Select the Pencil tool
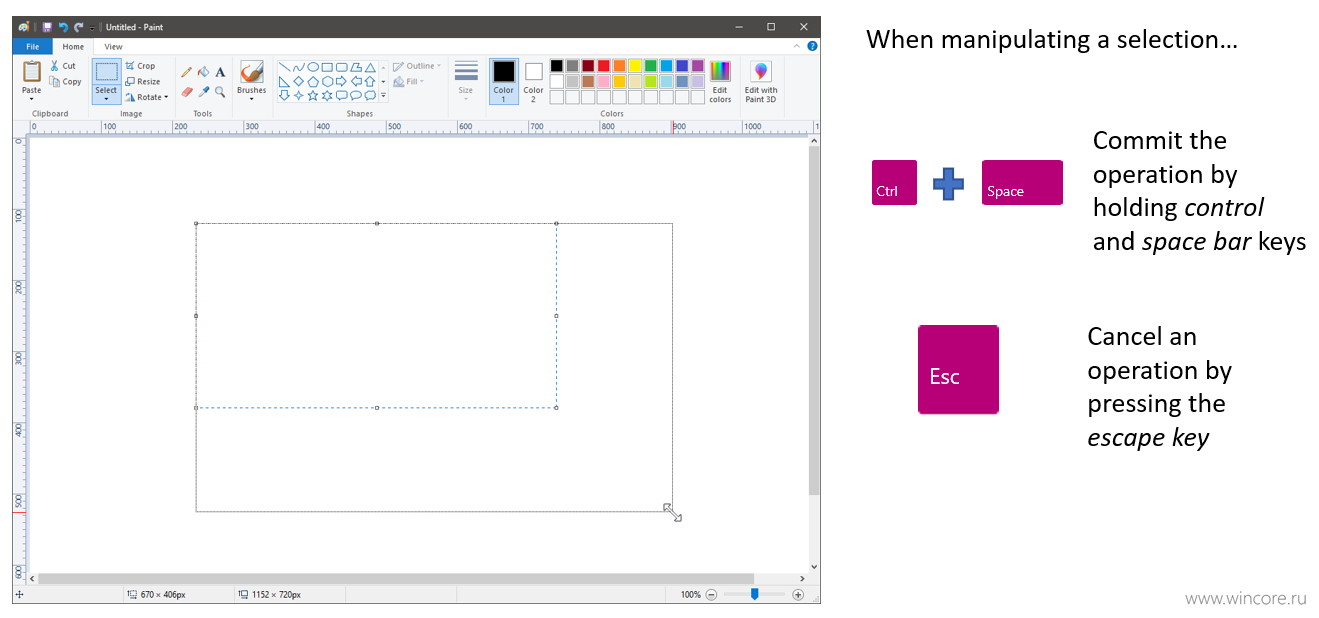This screenshot has height=618, width=1319. (x=187, y=72)
